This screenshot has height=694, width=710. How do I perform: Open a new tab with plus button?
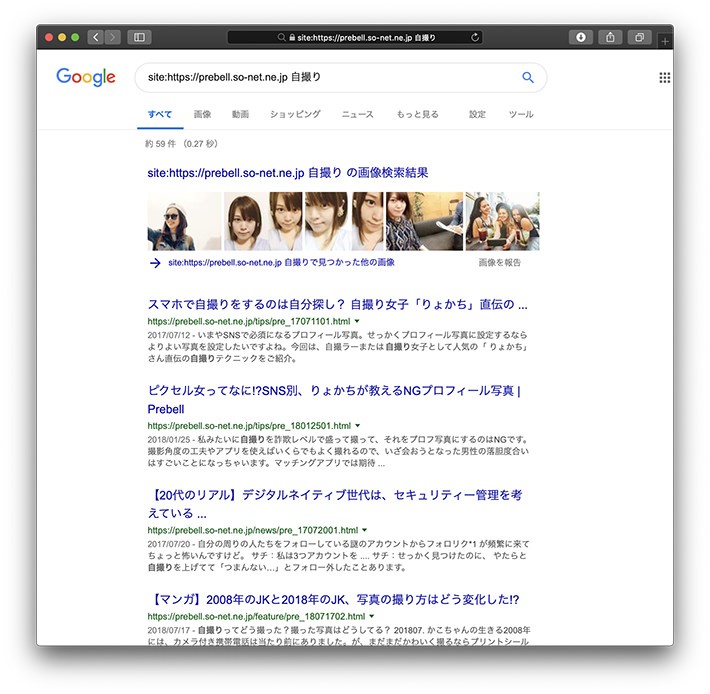click(665, 41)
